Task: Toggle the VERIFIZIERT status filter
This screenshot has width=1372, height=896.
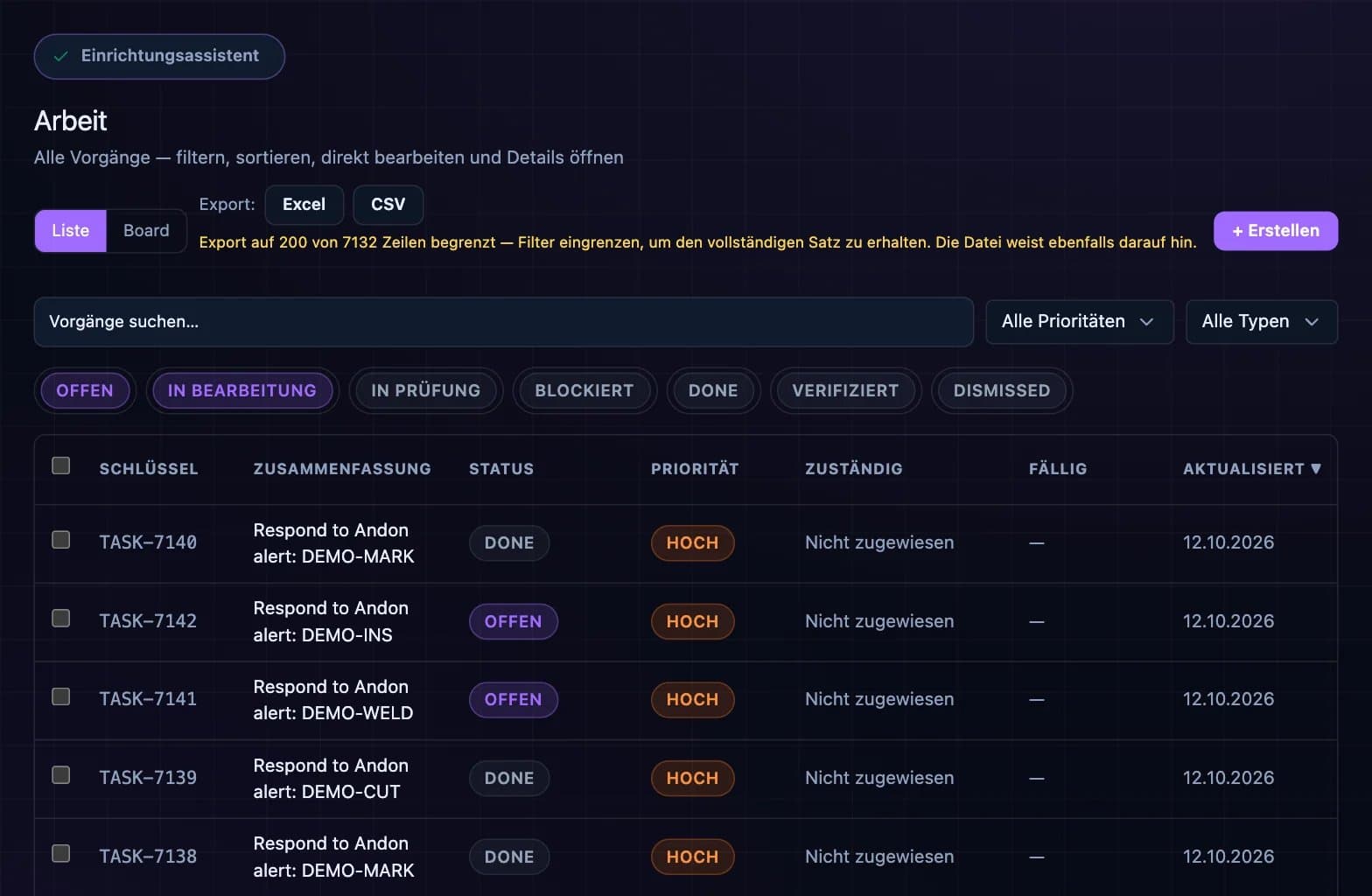Action: pos(845,390)
